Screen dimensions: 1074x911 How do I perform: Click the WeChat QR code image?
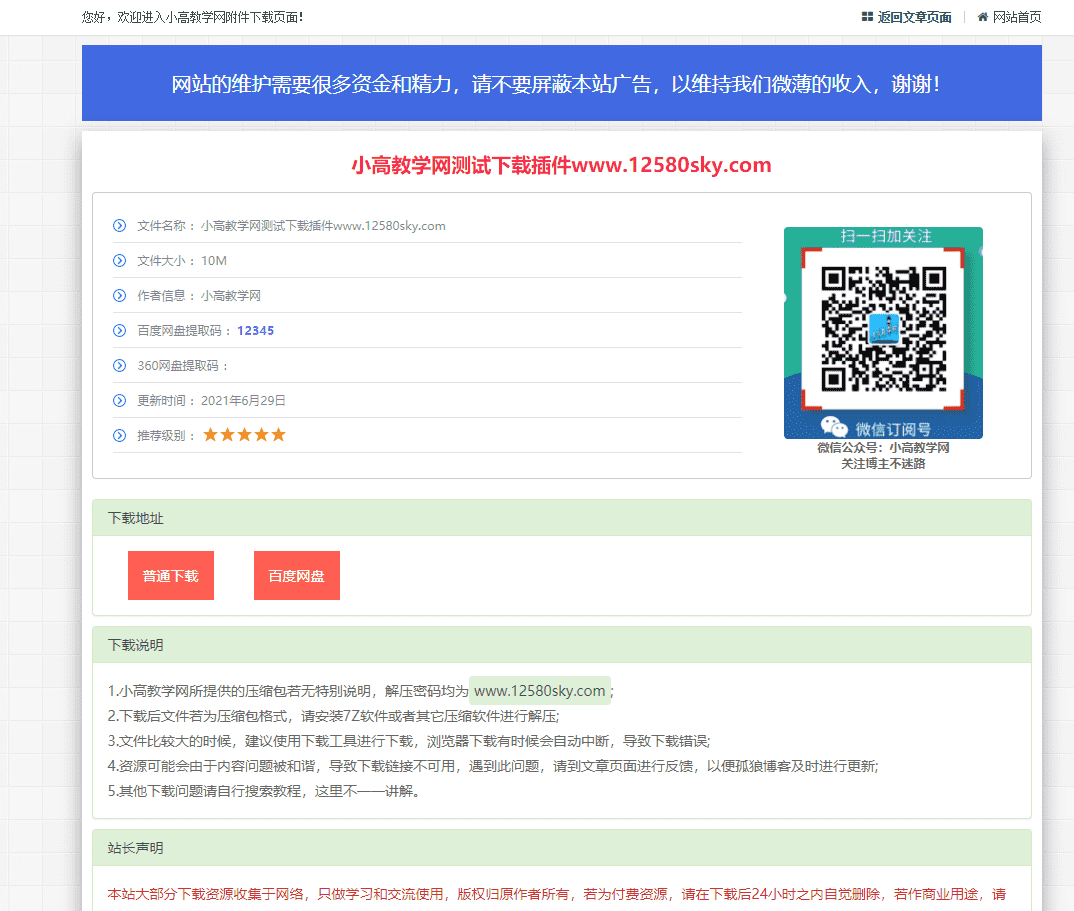(884, 329)
